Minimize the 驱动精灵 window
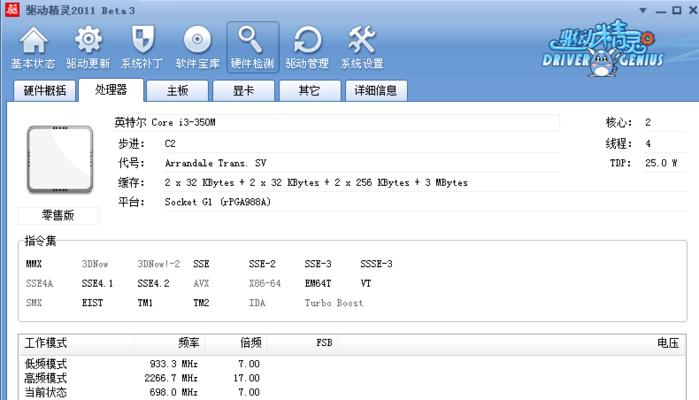 point(661,11)
